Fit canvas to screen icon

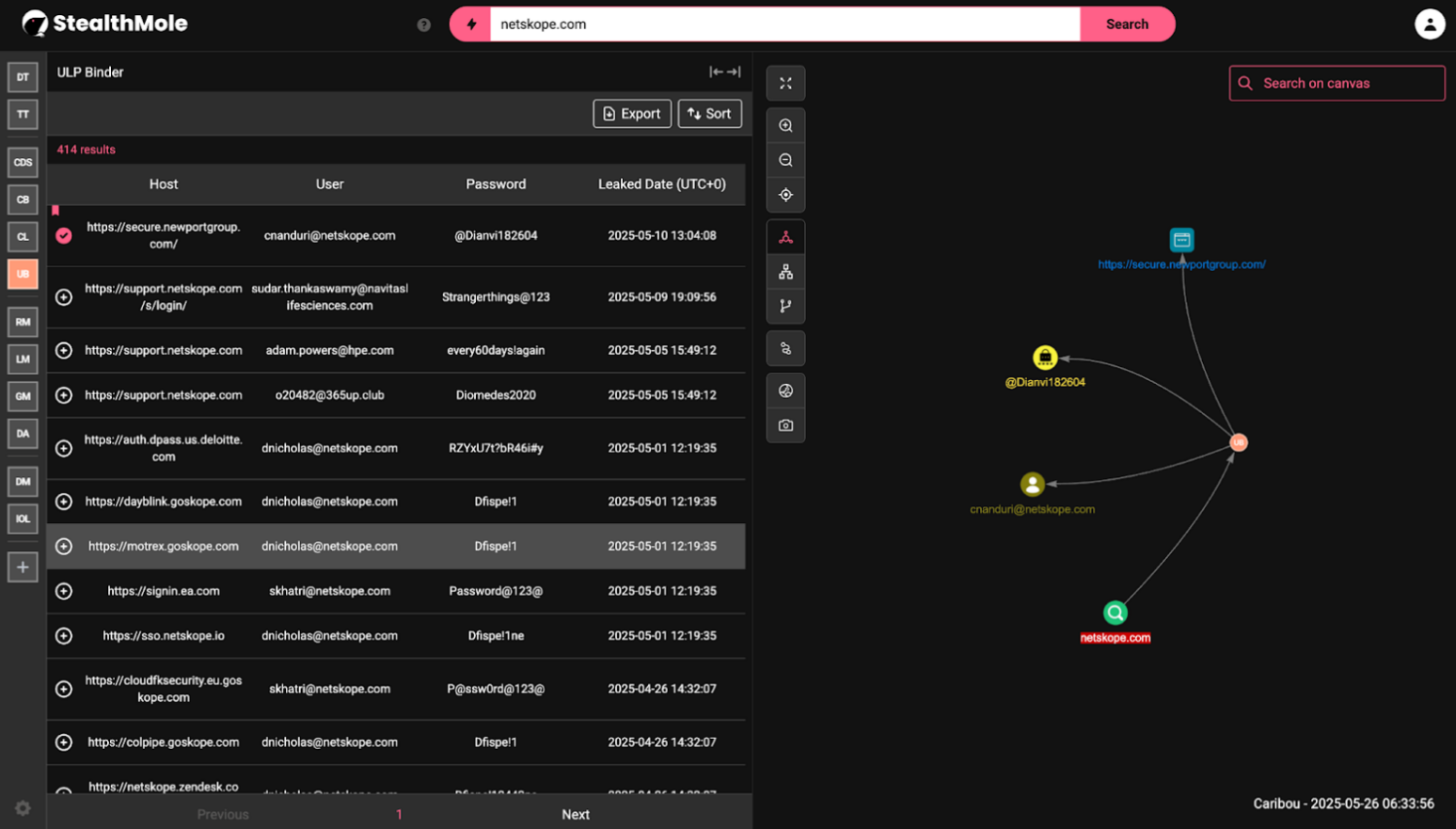[x=785, y=84]
